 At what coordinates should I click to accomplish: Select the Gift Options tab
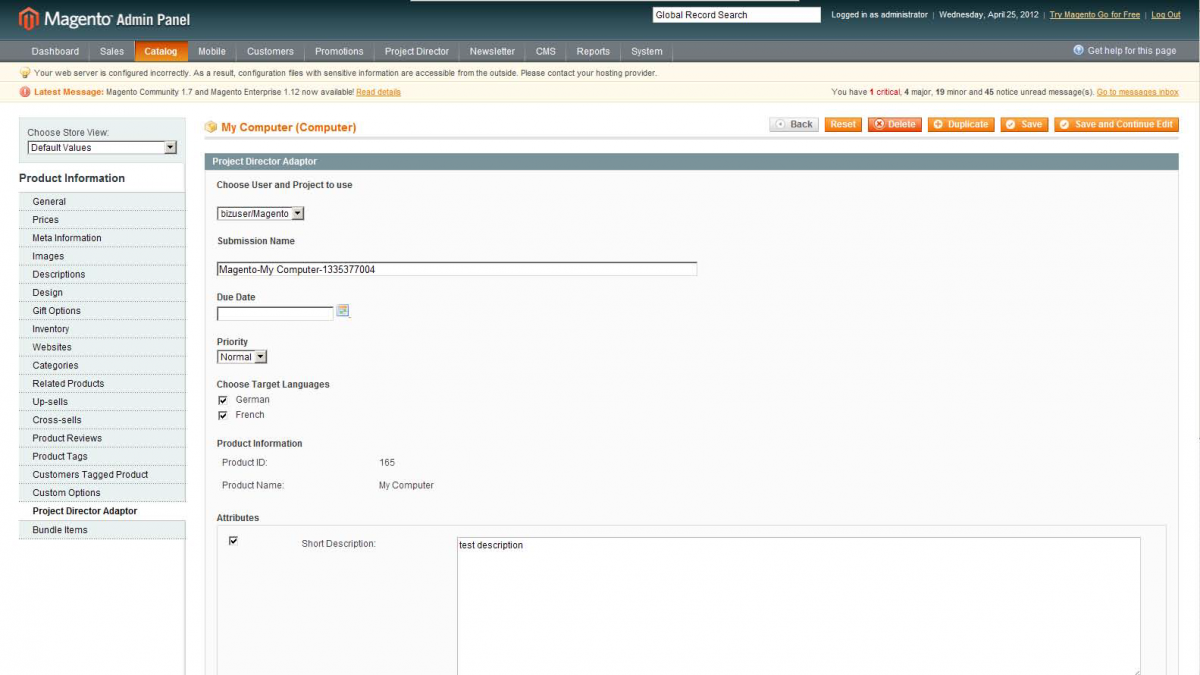pyautogui.click(x=102, y=311)
